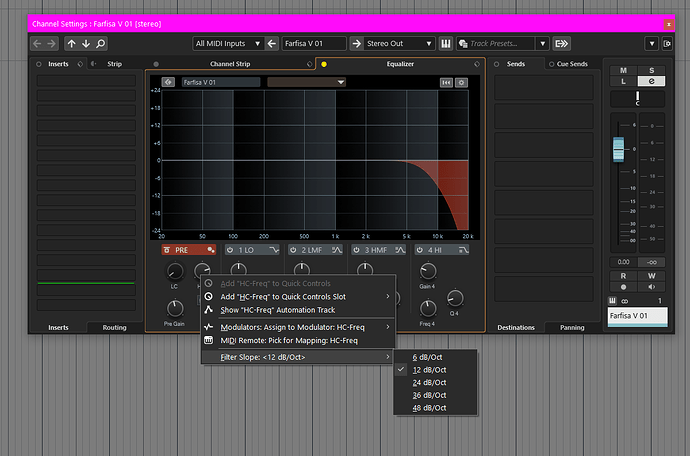The image size is (690, 456).
Task: Choose 48 dB/Oct filter slope
Action: coord(435,408)
